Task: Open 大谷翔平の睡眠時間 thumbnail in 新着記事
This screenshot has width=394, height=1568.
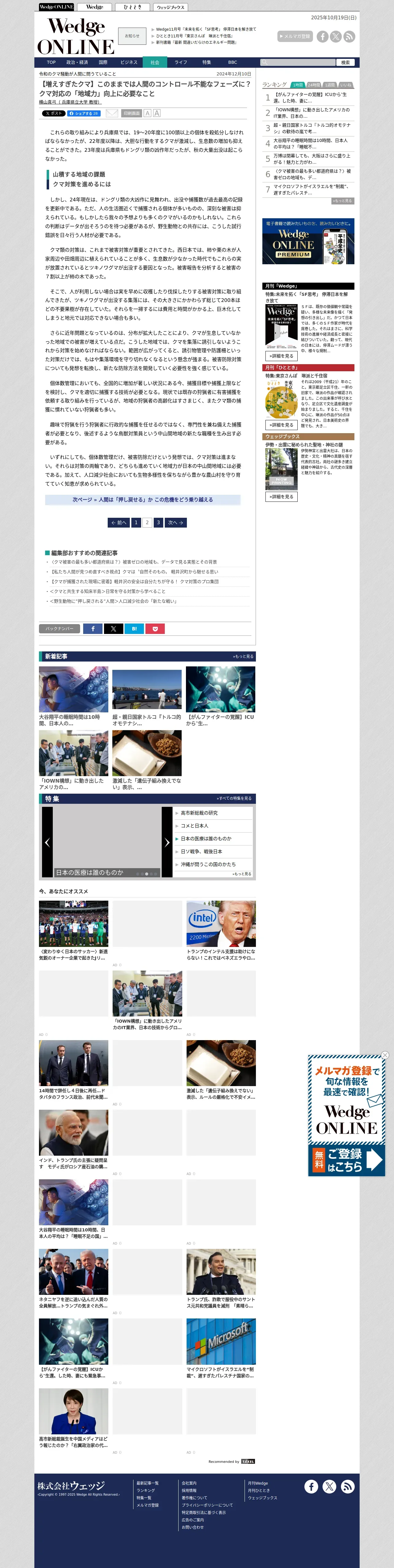Action: pos(74,689)
